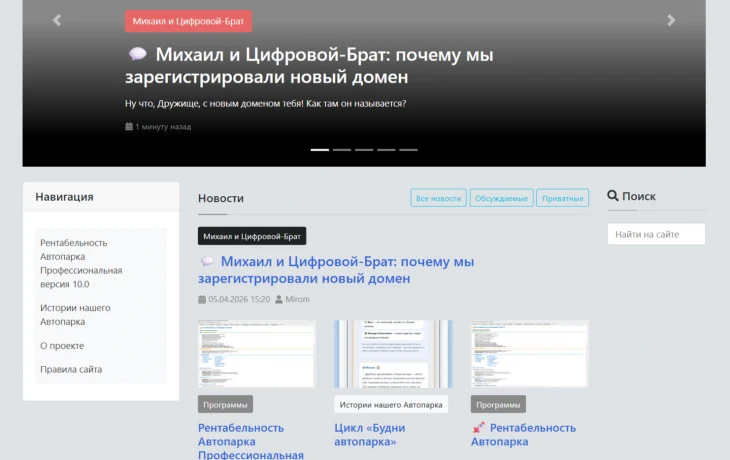Click the 'Программы' tag on first card
The height and width of the screenshot is (460, 730).
pyautogui.click(x=225, y=404)
